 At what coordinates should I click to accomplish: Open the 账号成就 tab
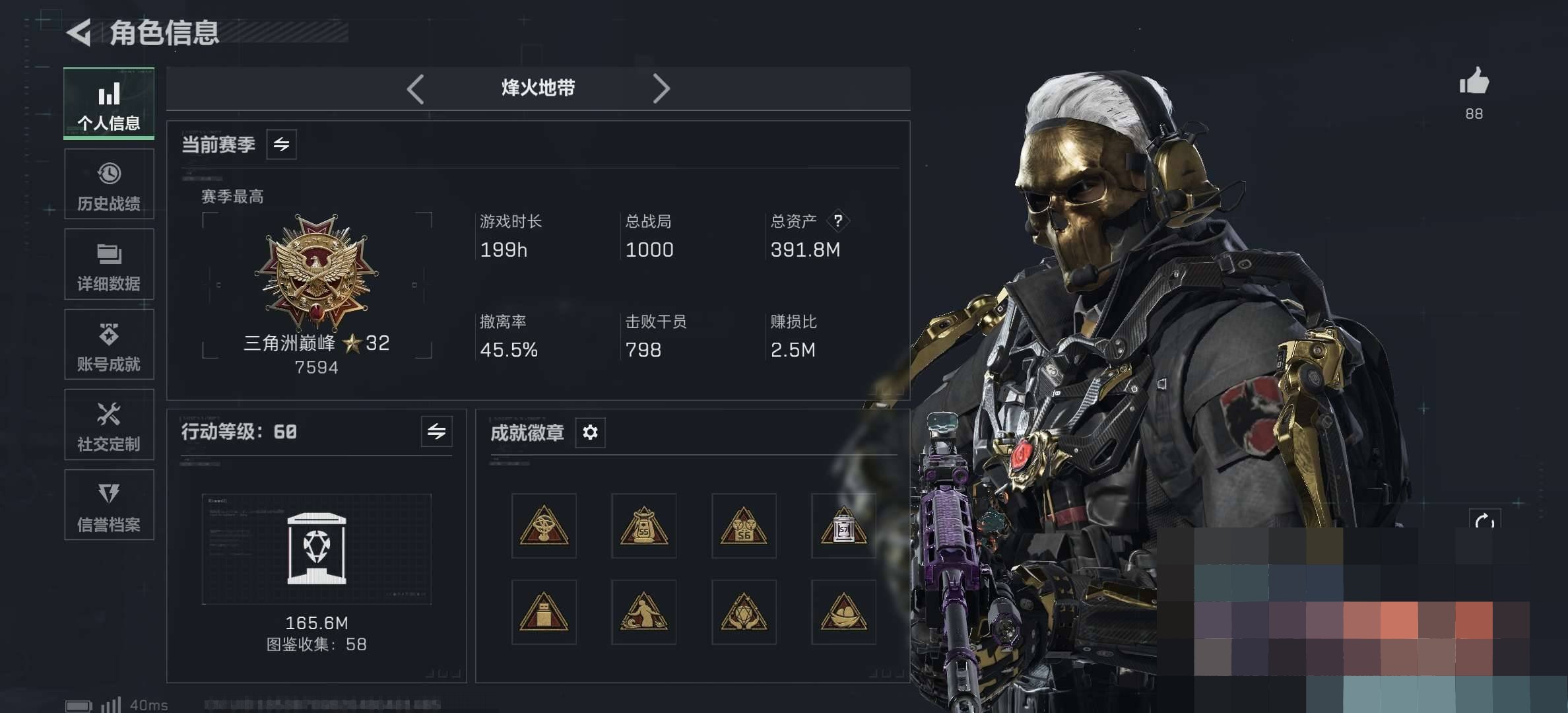109,344
